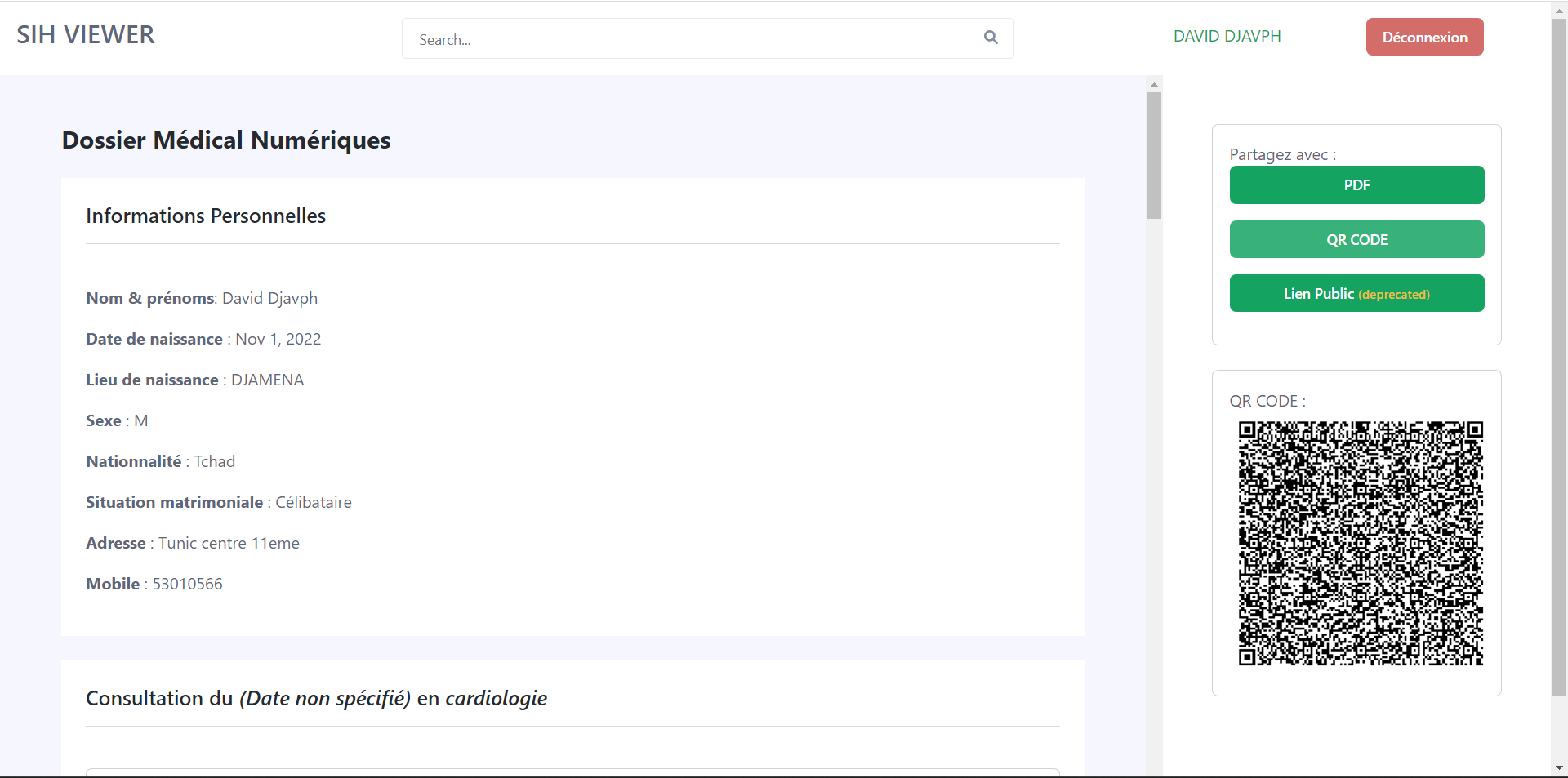Click the inner medical record scrollbar thumb
The width and height of the screenshot is (1568, 778).
(x=1154, y=155)
